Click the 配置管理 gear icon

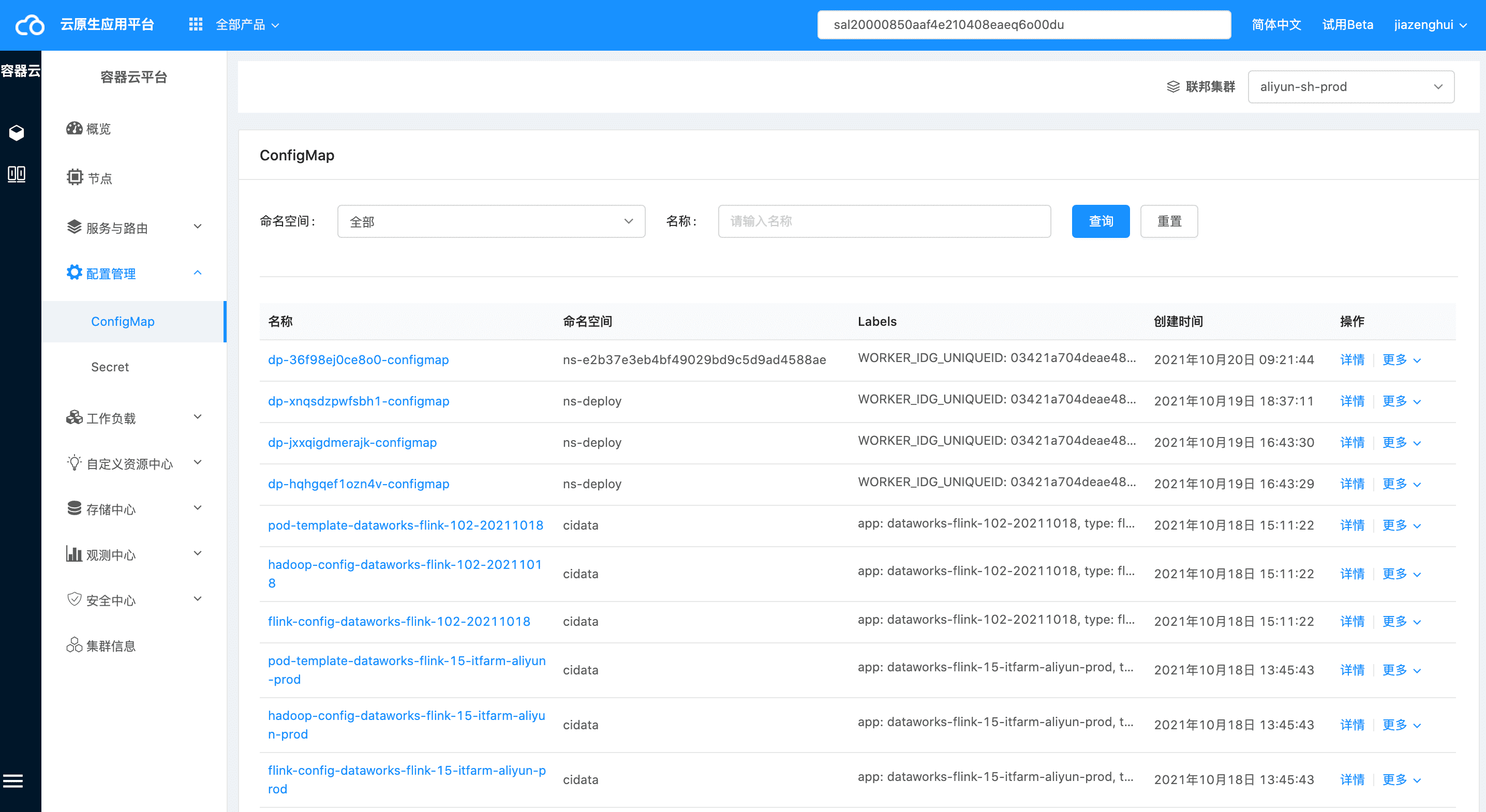74,272
